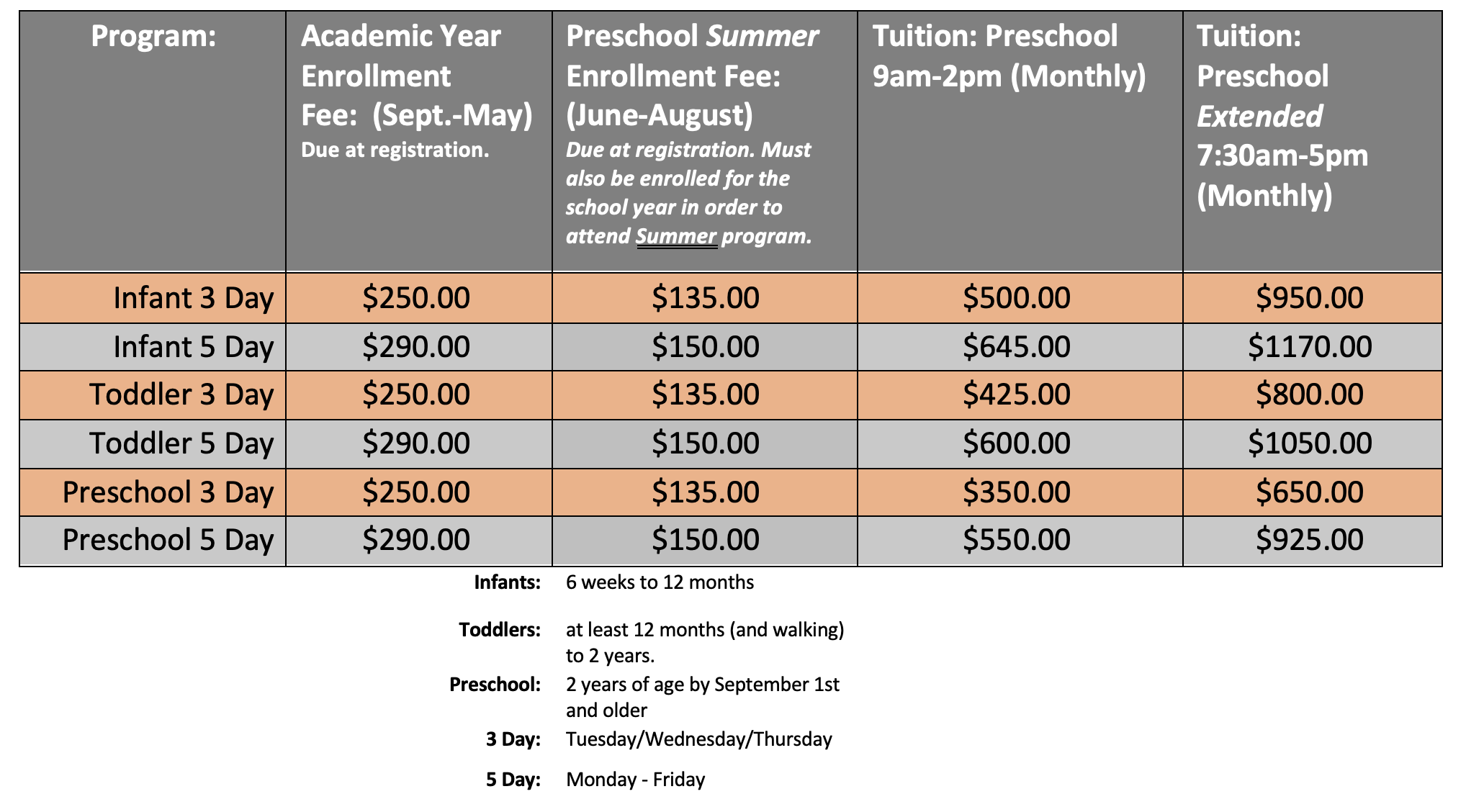
Task: Click the Toddlers age definition label
Action: point(500,630)
